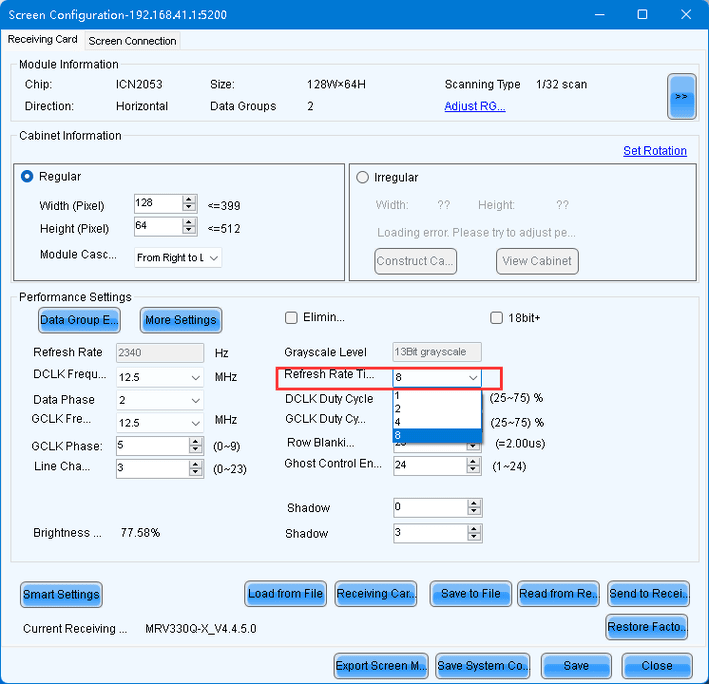Click the Save button
Image resolution: width=709 pixels, height=684 pixels.
pyautogui.click(x=576, y=666)
